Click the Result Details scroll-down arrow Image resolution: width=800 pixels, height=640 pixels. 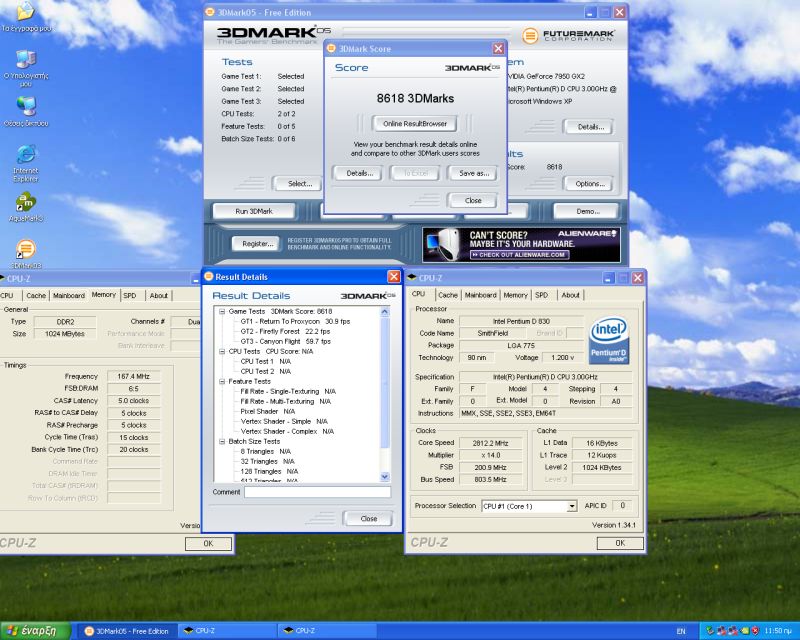click(385, 477)
